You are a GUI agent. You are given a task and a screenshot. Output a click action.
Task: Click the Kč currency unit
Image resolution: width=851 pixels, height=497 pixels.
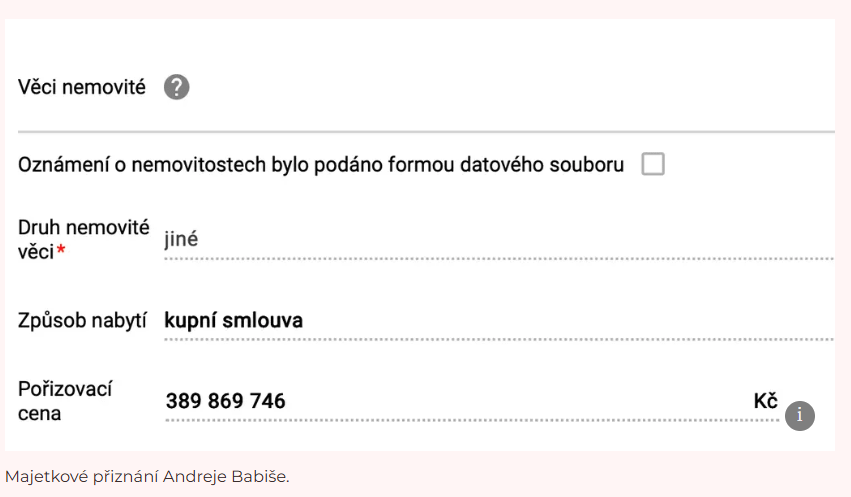pyautogui.click(x=765, y=402)
